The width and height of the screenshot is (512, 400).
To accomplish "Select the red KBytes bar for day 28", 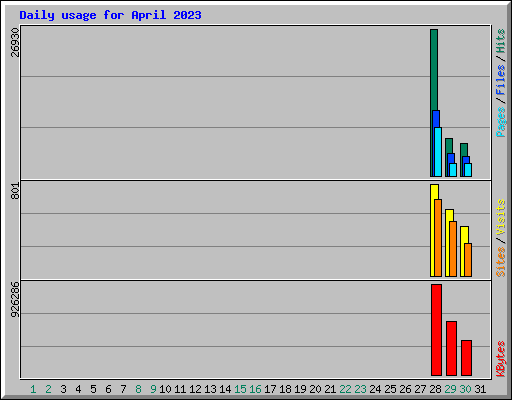I will (436, 330).
